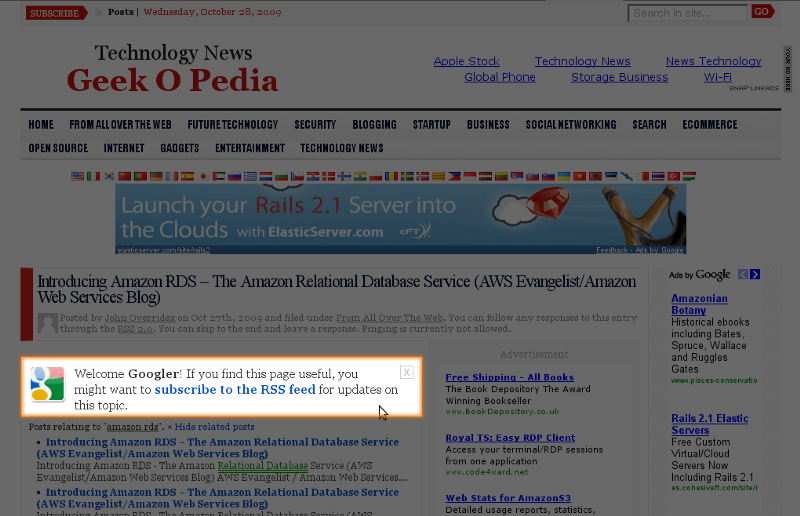Viewport: 800px width, 516px height.
Task: Click the Google logo icon in welcome box
Action: [47, 385]
